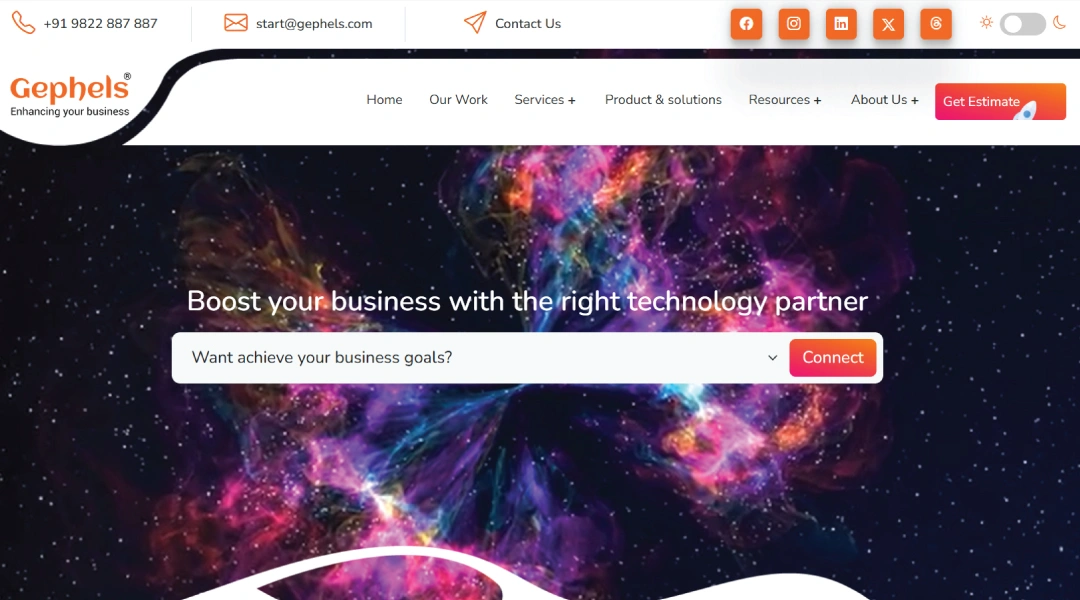The height and width of the screenshot is (600, 1080).
Task: Click the sun light-mode icon
Action: coord(986,23)
